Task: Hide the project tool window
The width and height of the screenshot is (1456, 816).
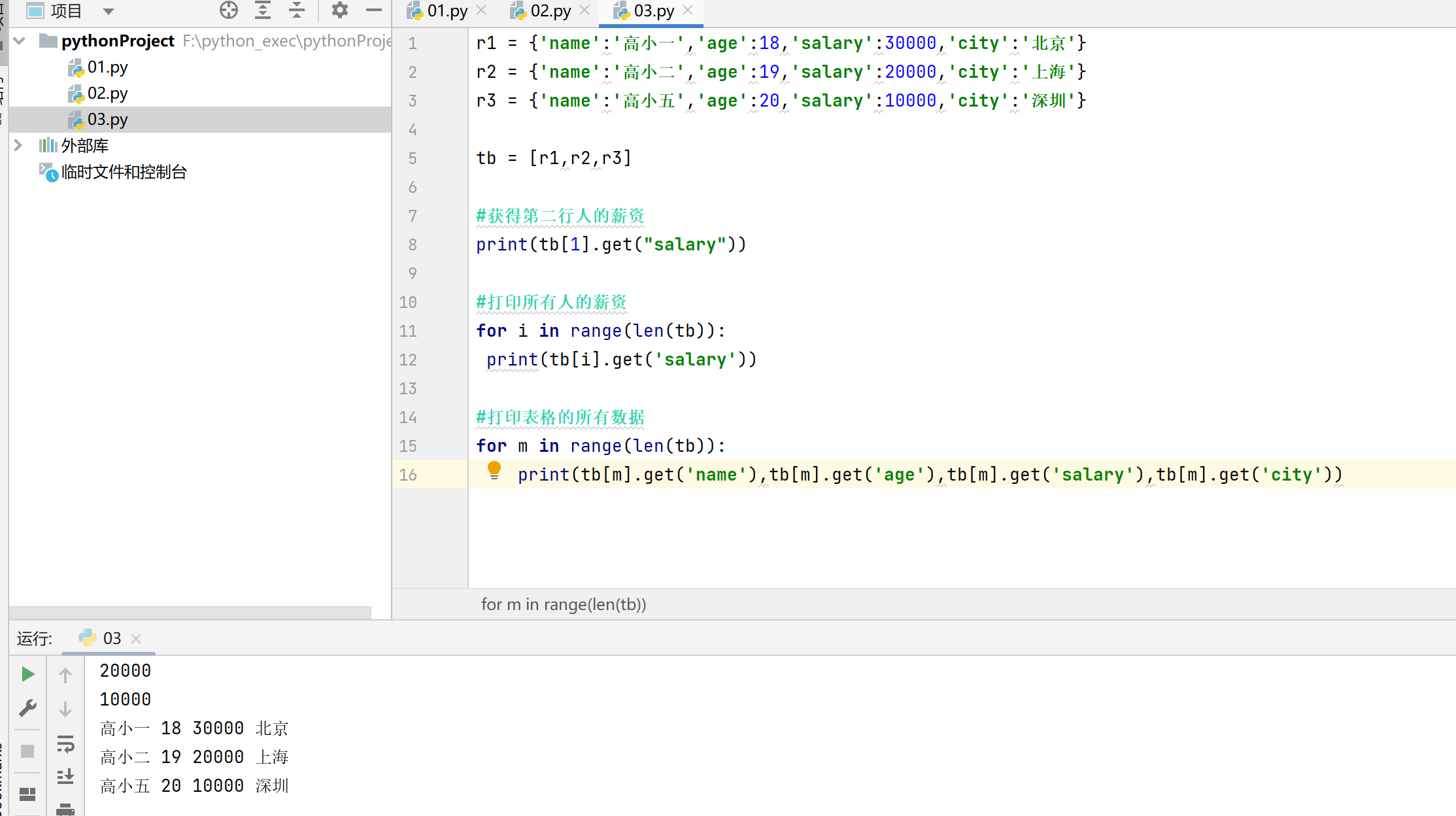Action: pos(373,10)
